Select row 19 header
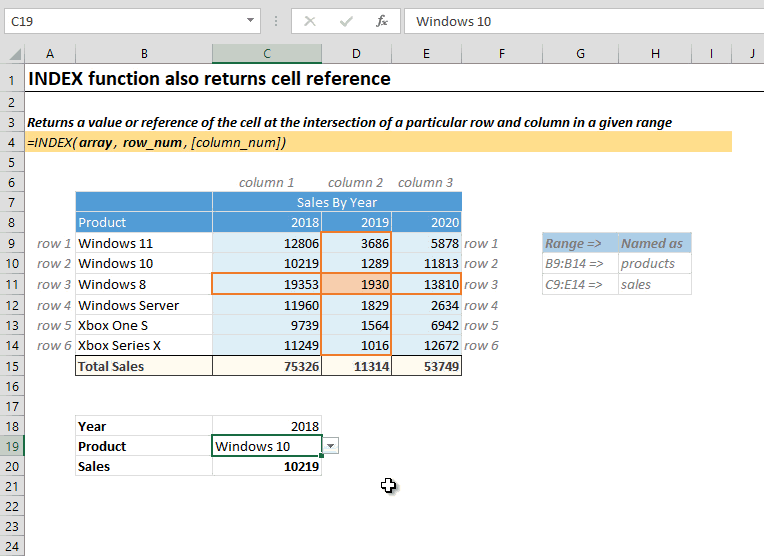Viewport: 764px width, 556px height. (x=12, y=446)
